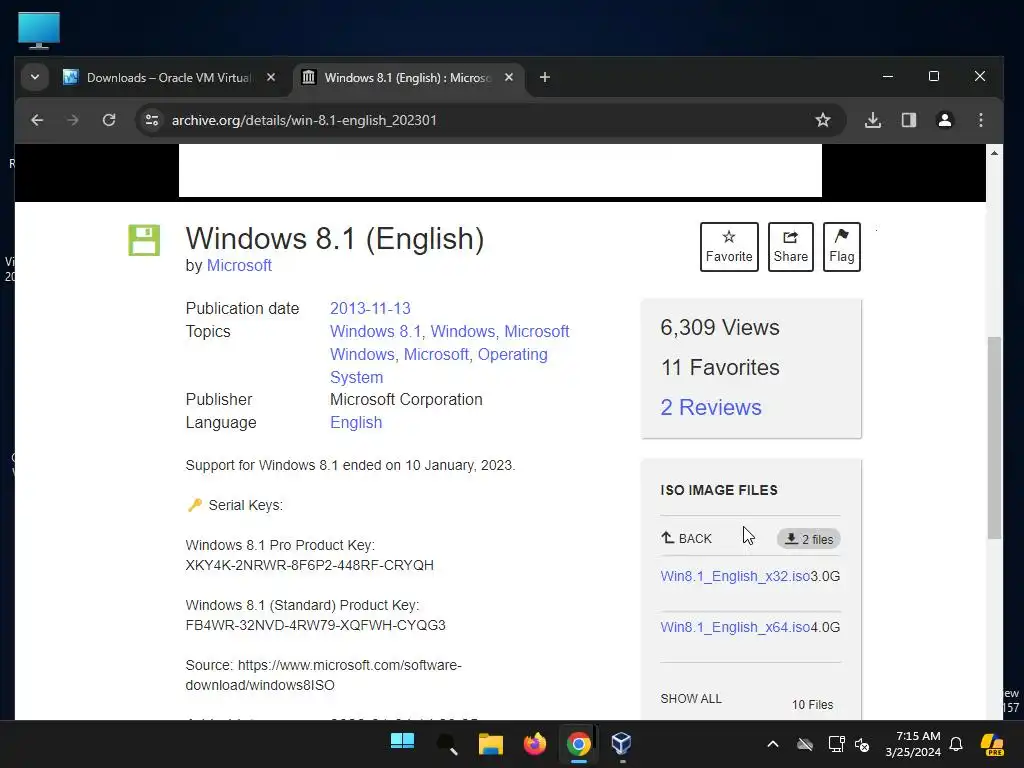The width and height of the screenshot is (1024, 768).
Task: Open clock showing 7:15 AM
Action: 913,744
